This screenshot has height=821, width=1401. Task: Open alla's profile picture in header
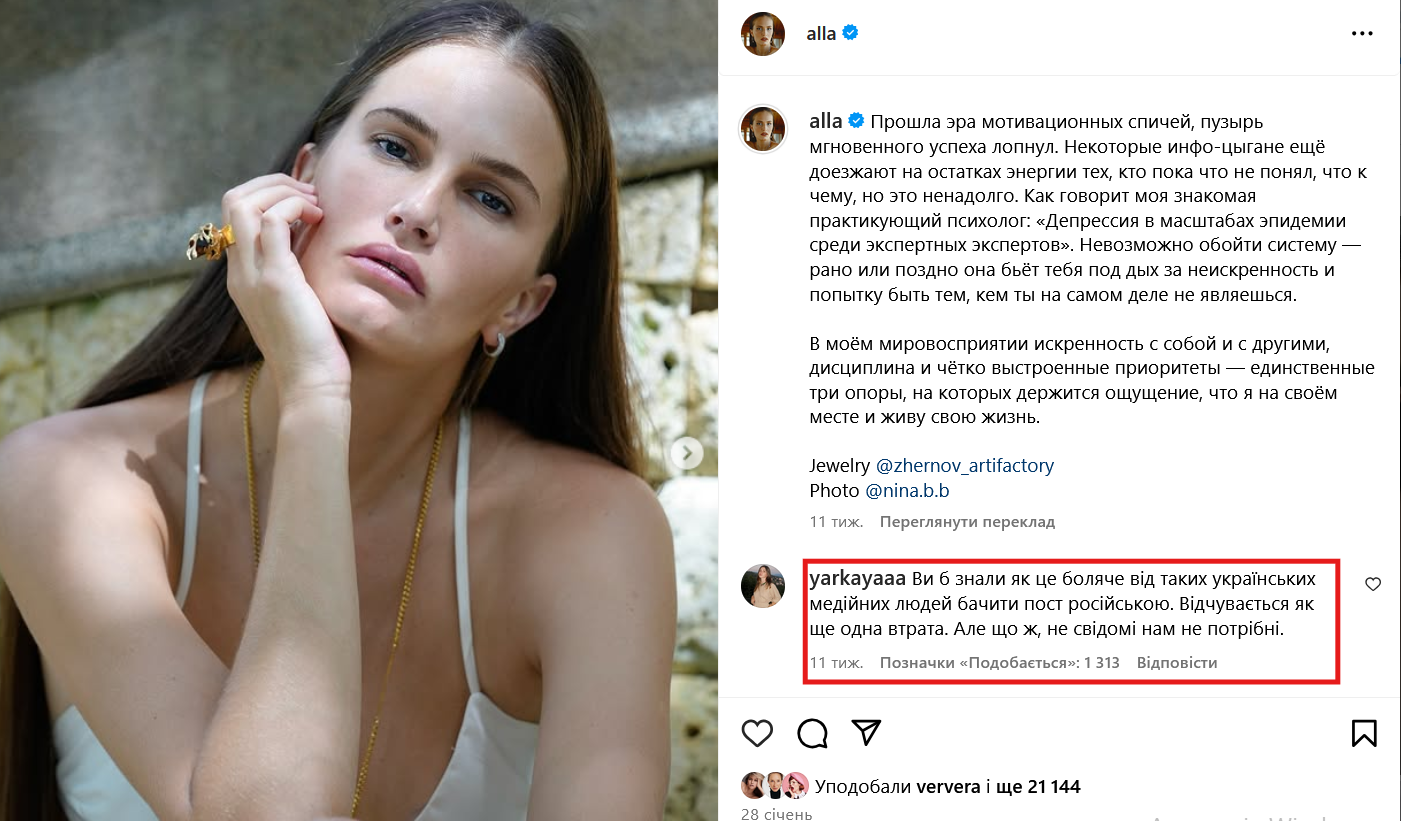[762, 34]
